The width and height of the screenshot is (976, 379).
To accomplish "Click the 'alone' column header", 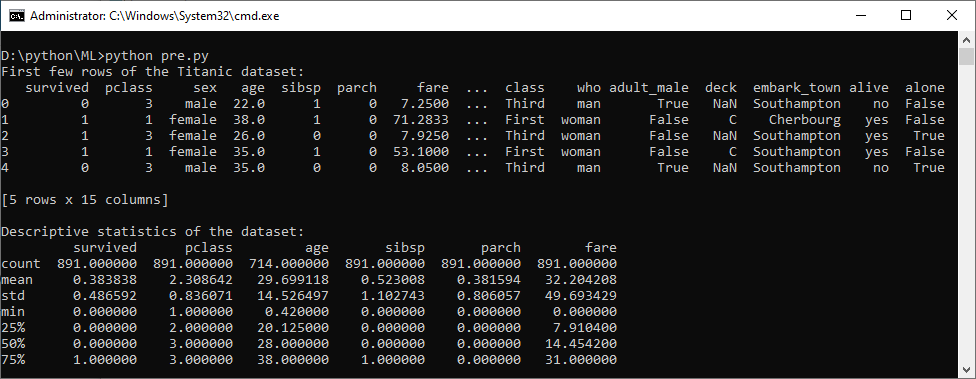I will point(924,88).
